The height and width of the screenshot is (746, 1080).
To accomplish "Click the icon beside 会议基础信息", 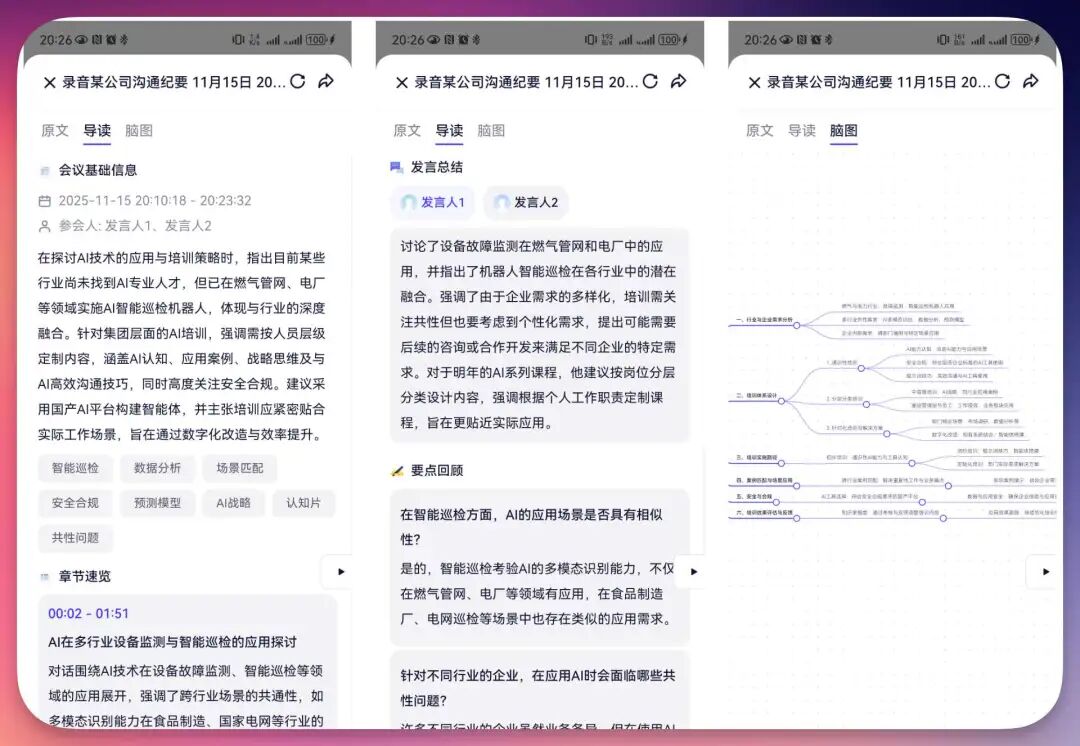I will pos(45,170).
